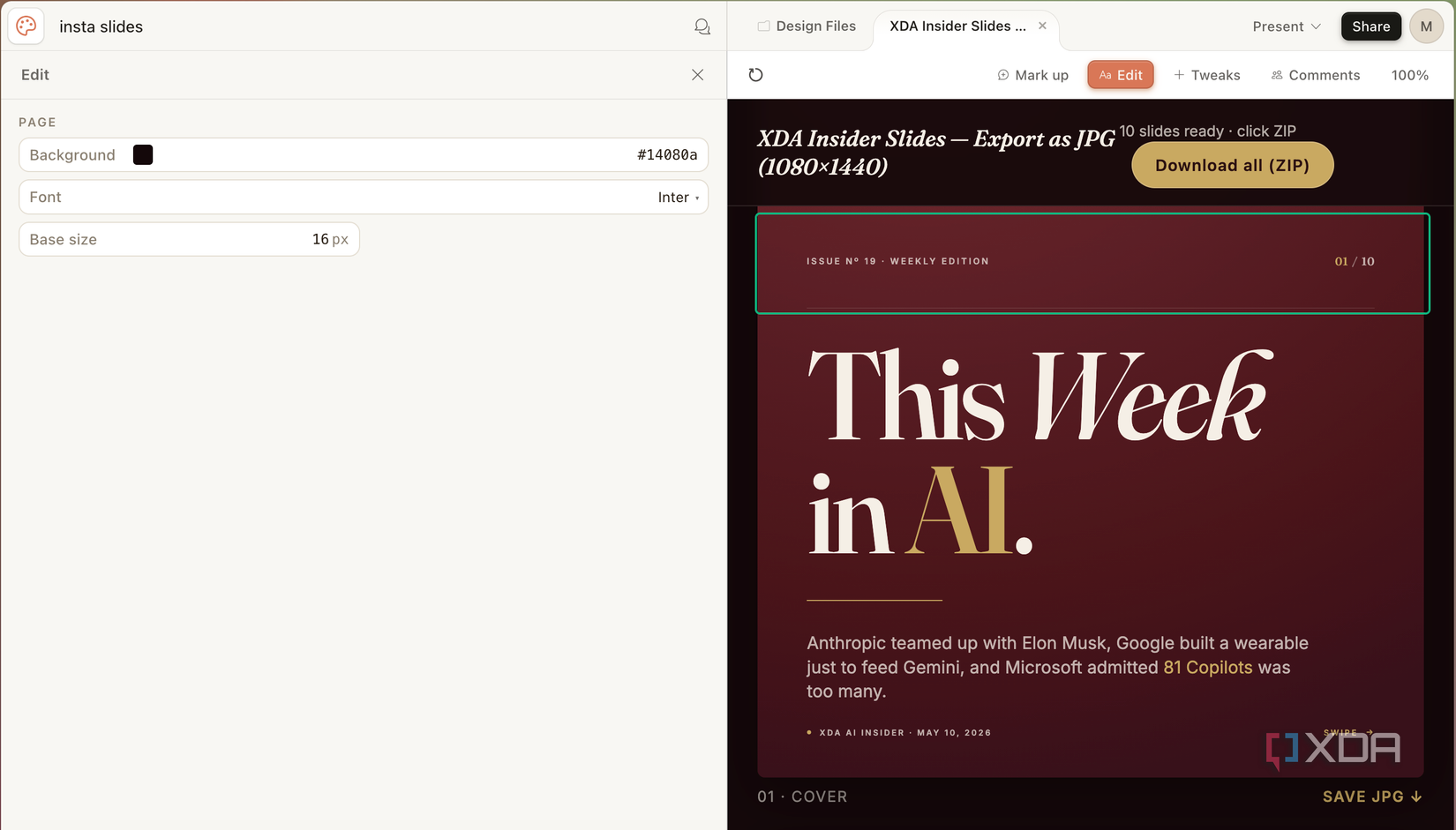The image size is (1456, 830).
Task: Open the Present dropdown
Action: (1287, 26)
